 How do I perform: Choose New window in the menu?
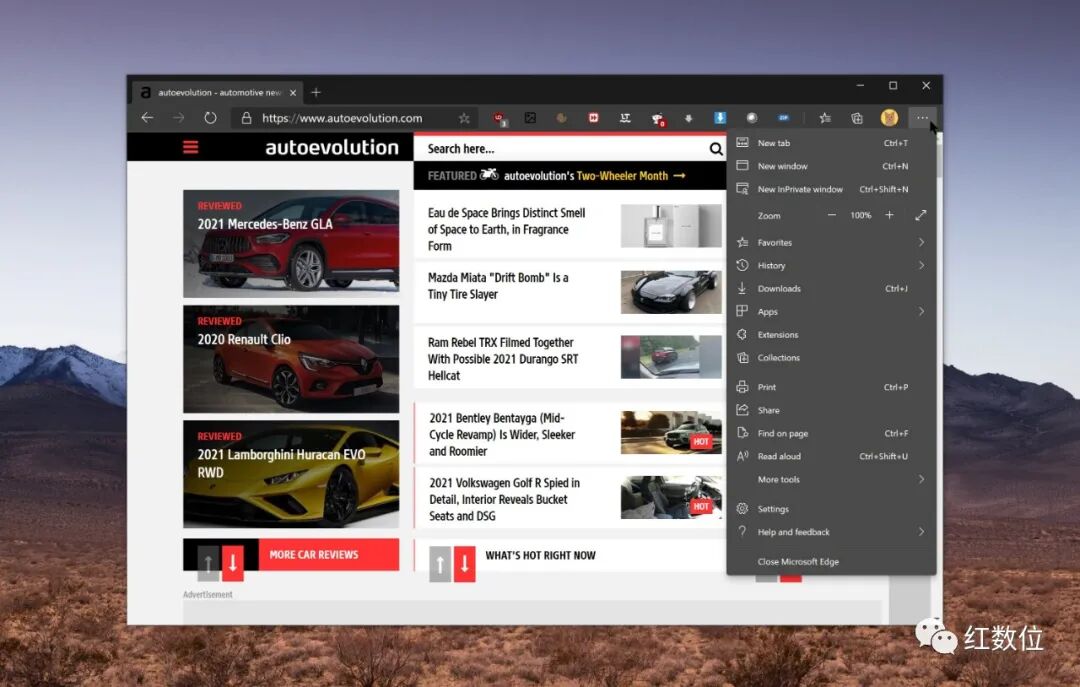coord(831,166)
